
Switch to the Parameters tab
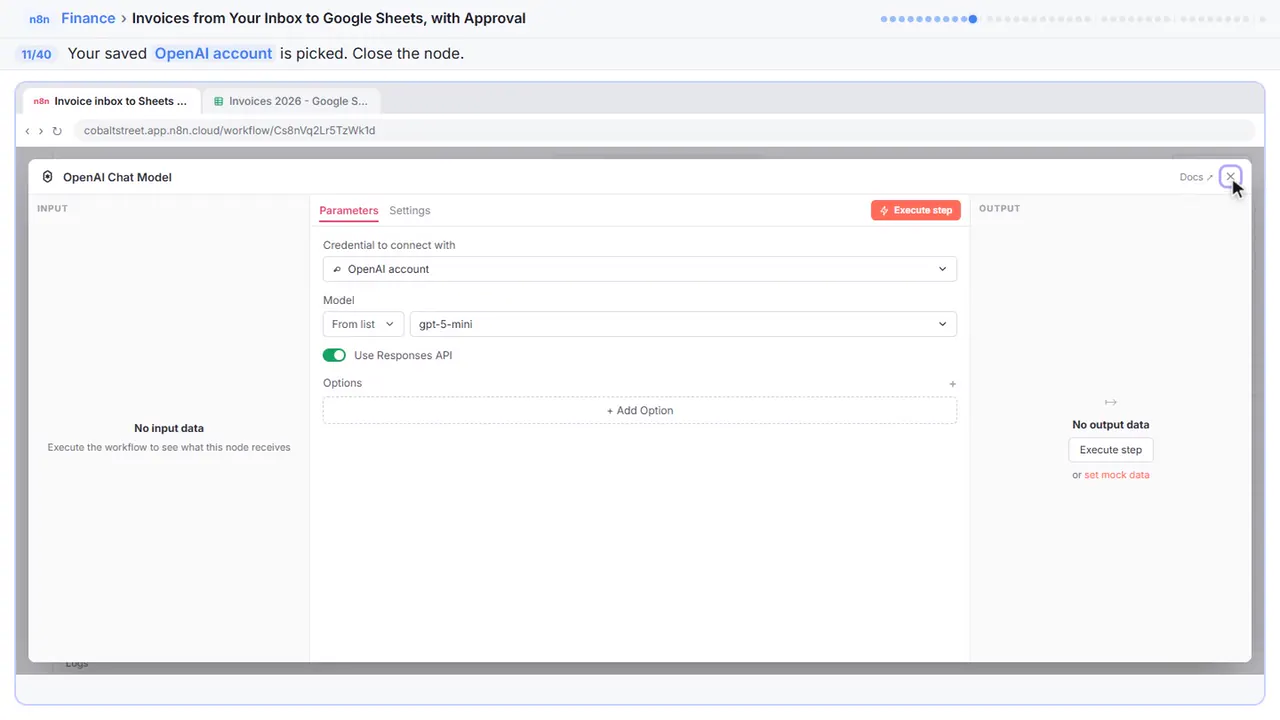tap(349, 211)
